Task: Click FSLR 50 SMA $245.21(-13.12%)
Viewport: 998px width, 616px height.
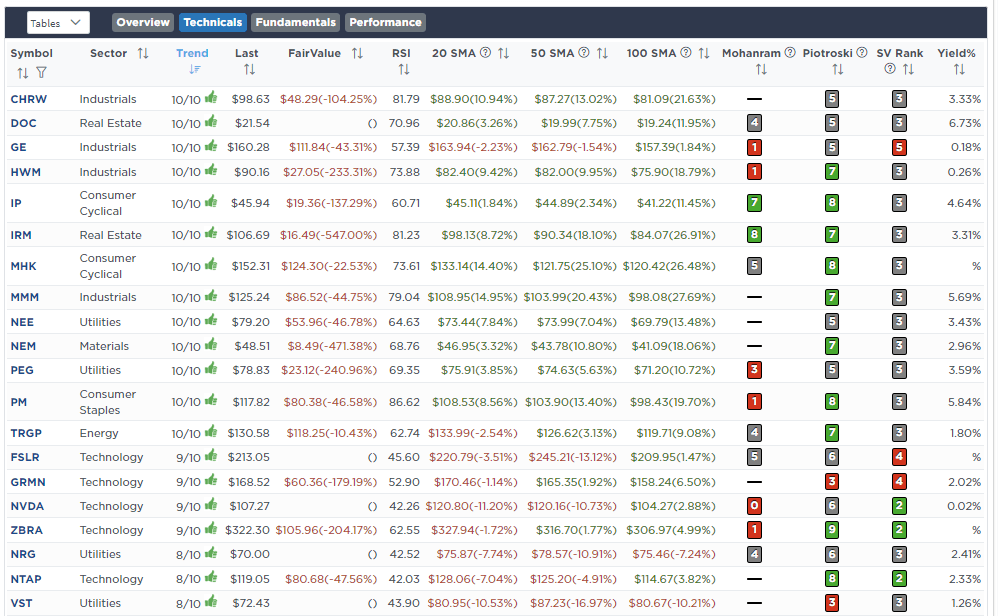Action: (572, 458)
